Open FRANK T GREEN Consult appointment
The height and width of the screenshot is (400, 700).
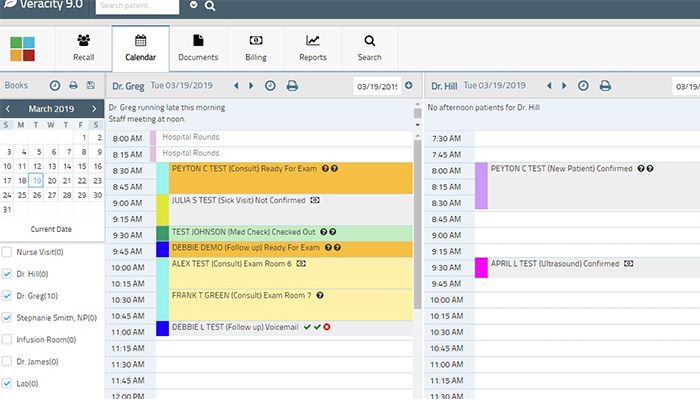click(291, 305)
